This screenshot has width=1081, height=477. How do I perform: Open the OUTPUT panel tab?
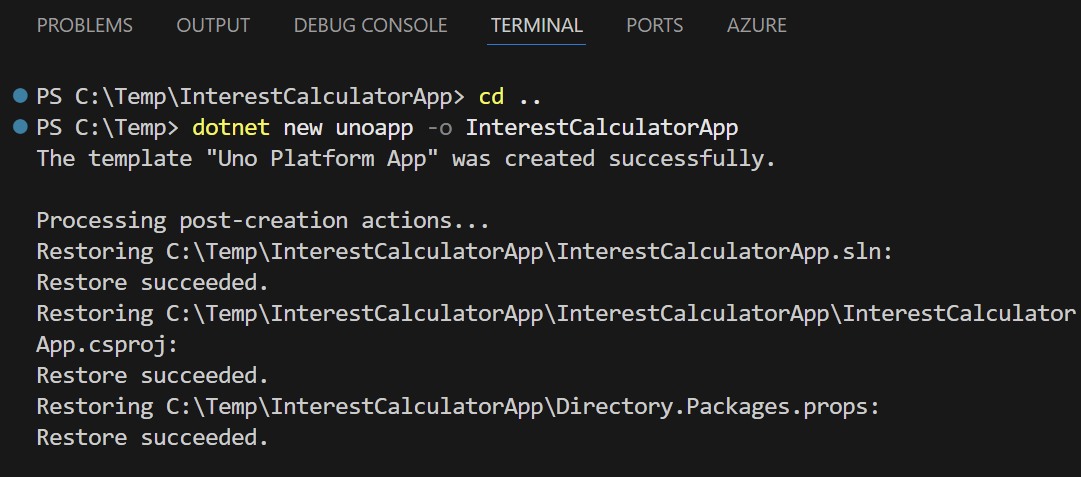[213, 26]
